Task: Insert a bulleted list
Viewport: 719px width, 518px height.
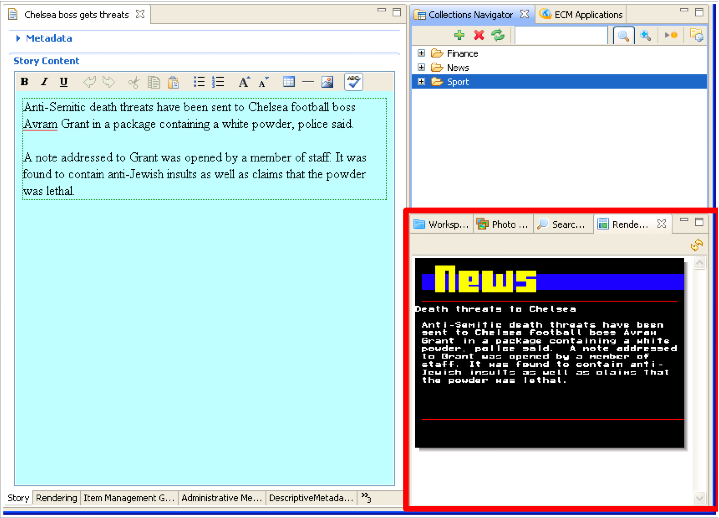Action: [x=199, y=82]
